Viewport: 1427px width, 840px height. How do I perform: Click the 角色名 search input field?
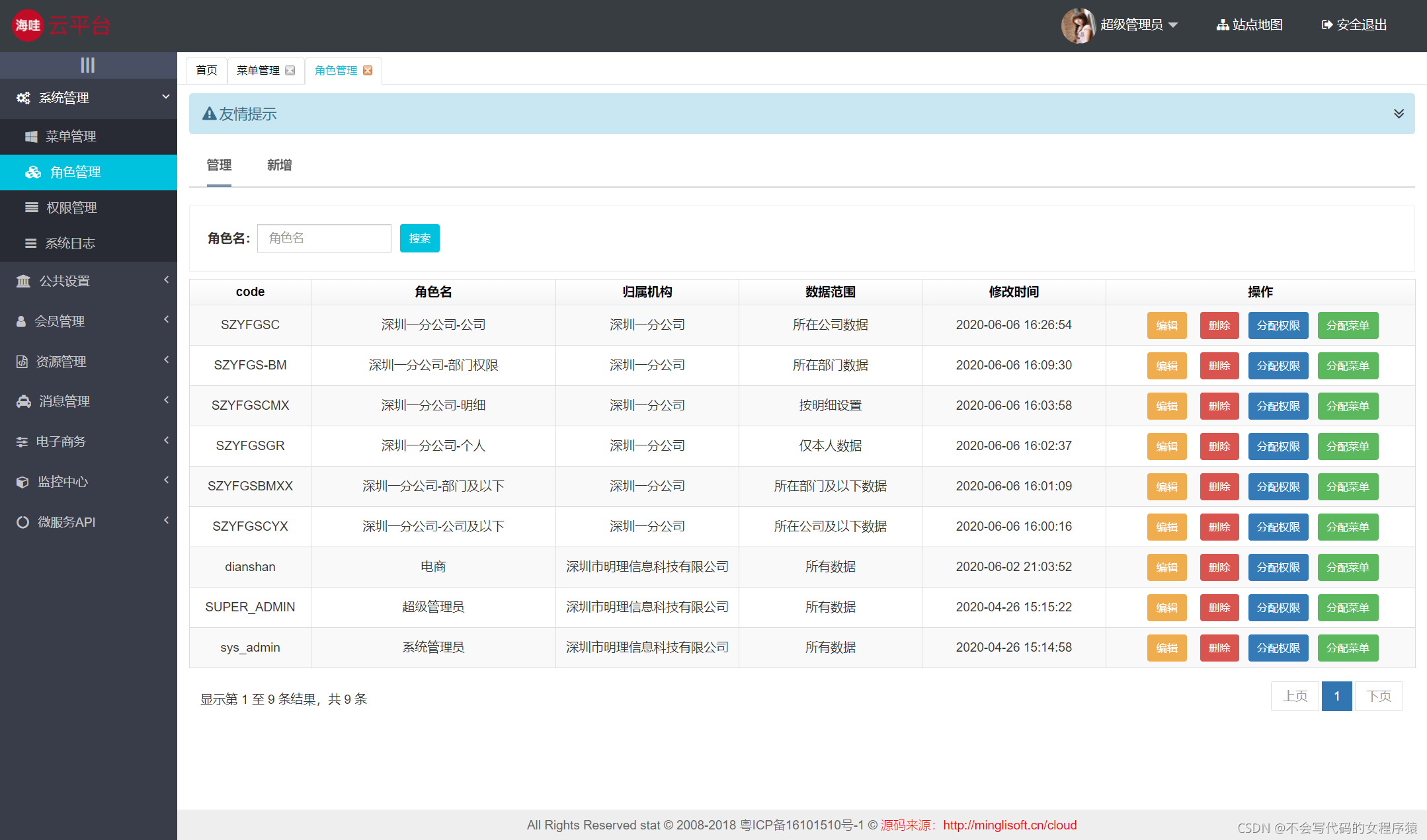[324, 238]
